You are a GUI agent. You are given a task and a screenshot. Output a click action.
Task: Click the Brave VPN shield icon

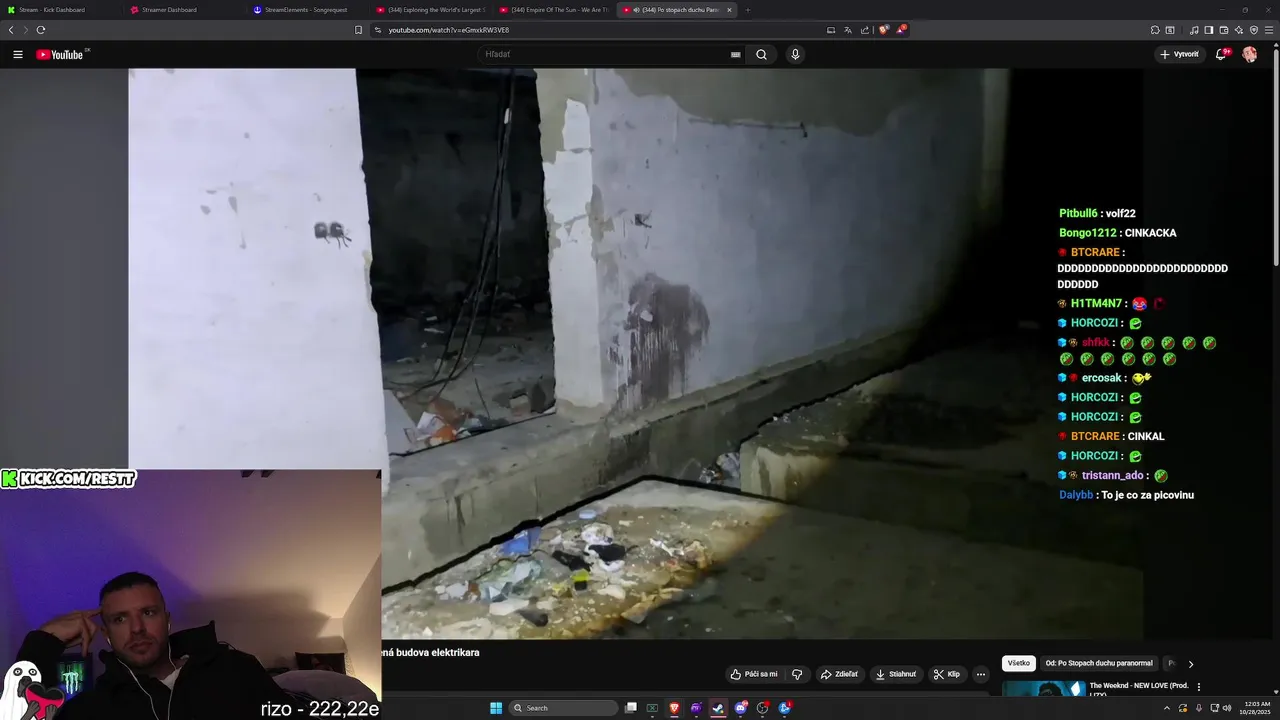(1253, 30)
